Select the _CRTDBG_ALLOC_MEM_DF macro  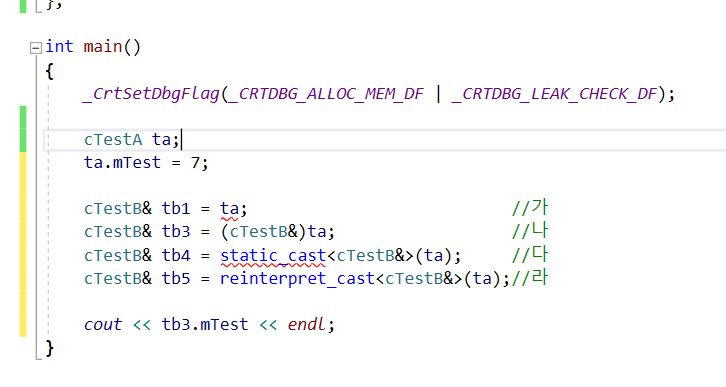point(325,94)
